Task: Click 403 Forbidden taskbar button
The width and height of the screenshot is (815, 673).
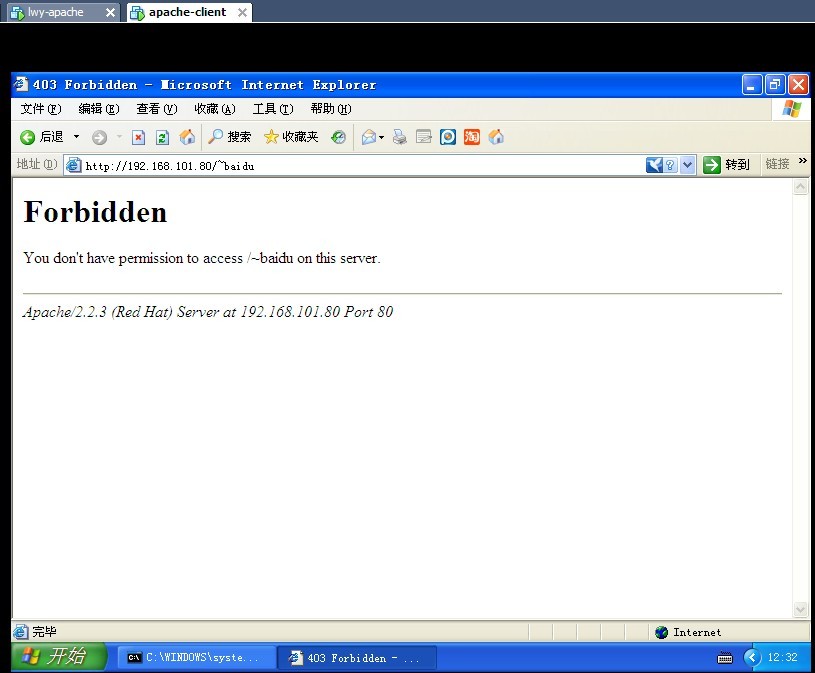Action: 357,658
